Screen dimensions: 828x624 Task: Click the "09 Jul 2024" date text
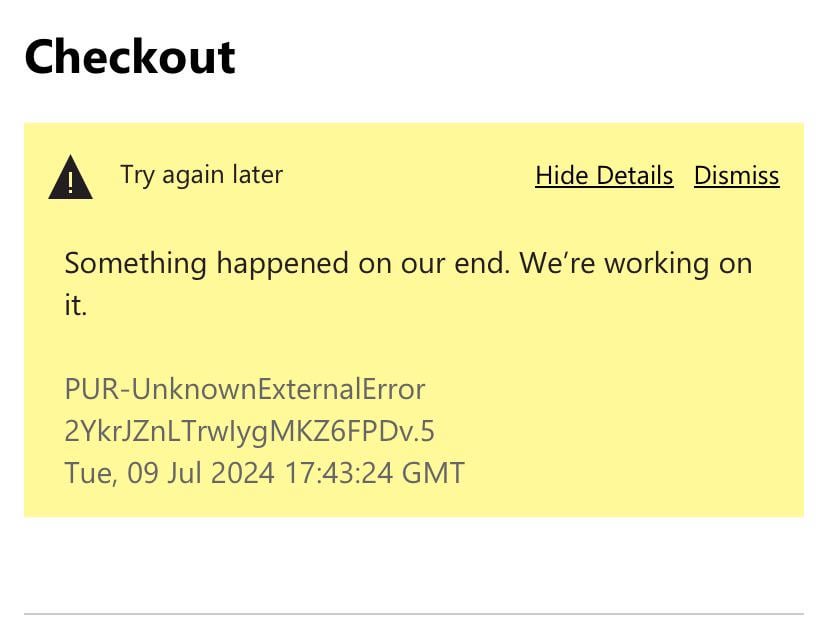click(x=200, y=472)
